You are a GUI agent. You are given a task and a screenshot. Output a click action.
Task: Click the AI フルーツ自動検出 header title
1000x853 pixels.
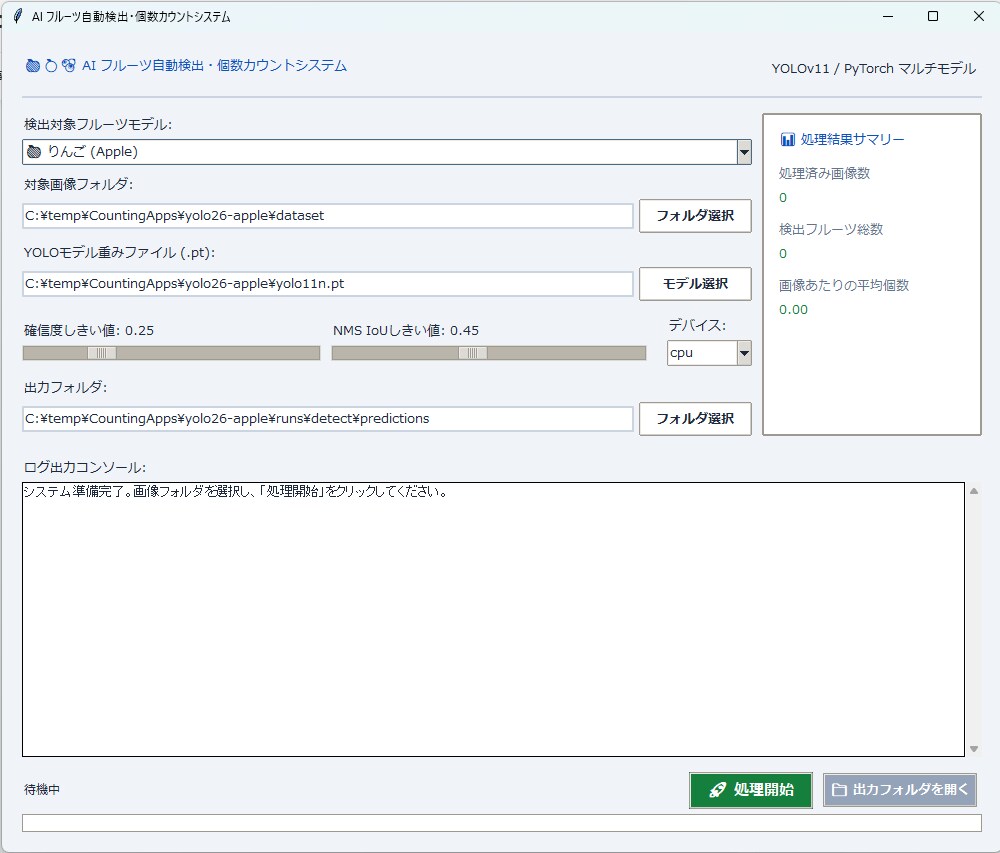214,66
